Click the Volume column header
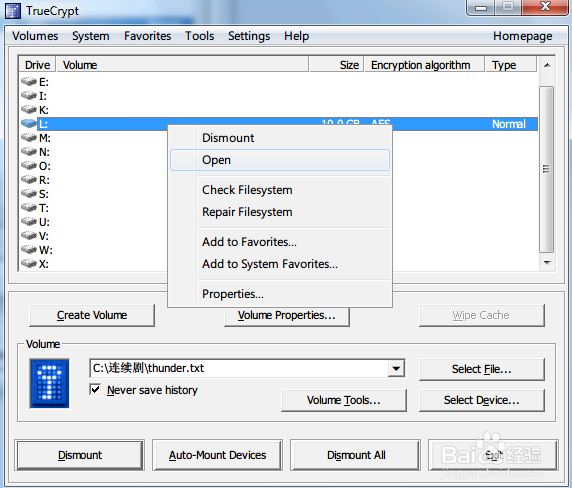The height and width of the screenshot is (488, 572). click(x=182, y=65)
